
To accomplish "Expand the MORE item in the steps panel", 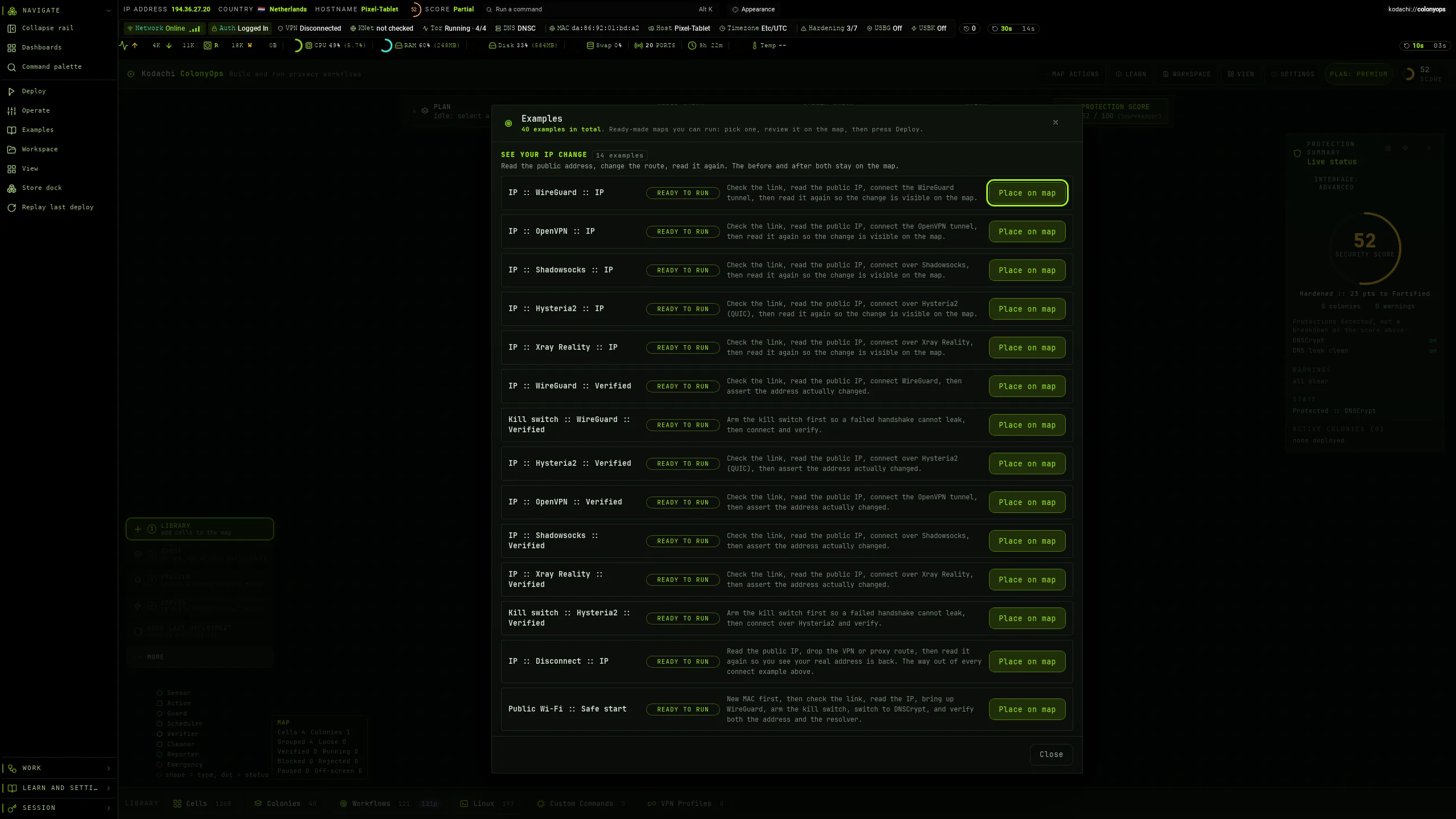I will tap(200, 657).
